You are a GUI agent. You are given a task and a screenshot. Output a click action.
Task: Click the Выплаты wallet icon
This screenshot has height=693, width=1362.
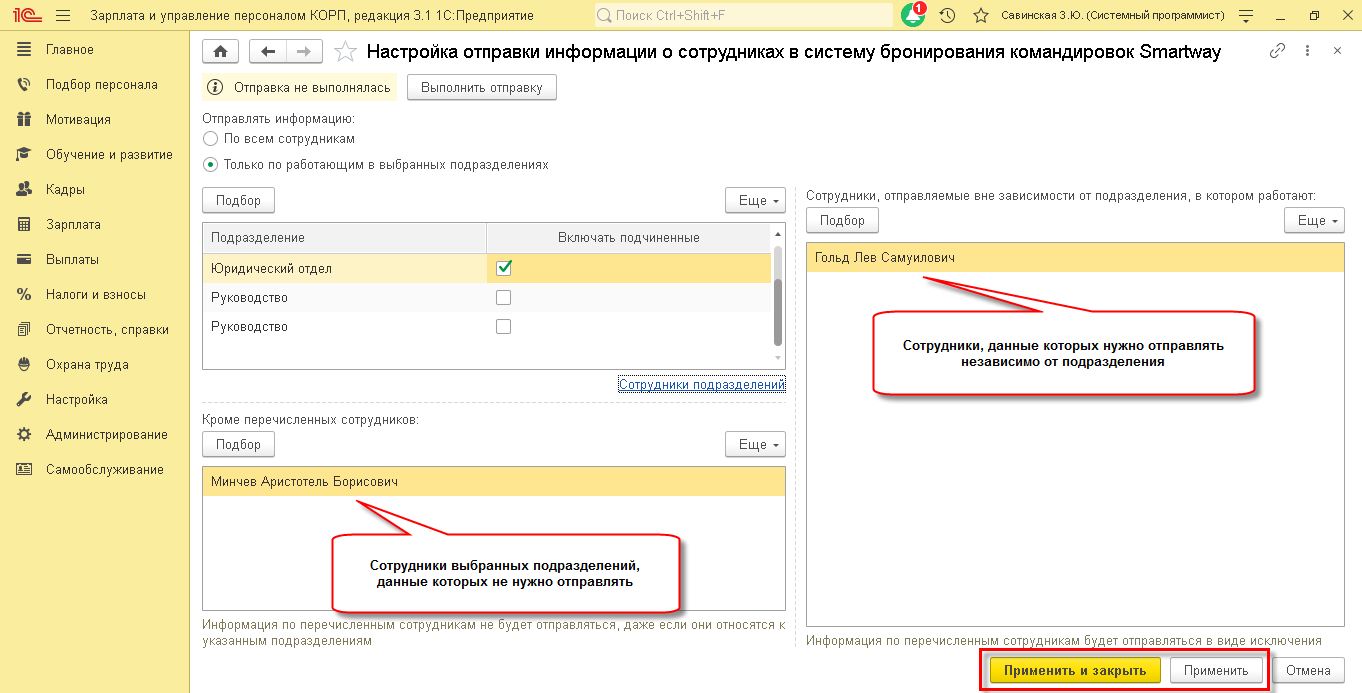tap(25, 260)
